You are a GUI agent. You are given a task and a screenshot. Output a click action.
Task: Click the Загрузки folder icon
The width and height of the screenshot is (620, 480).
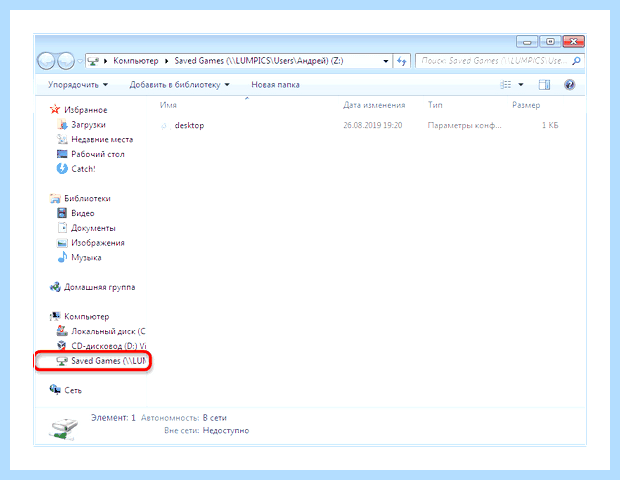pos(62,125)
